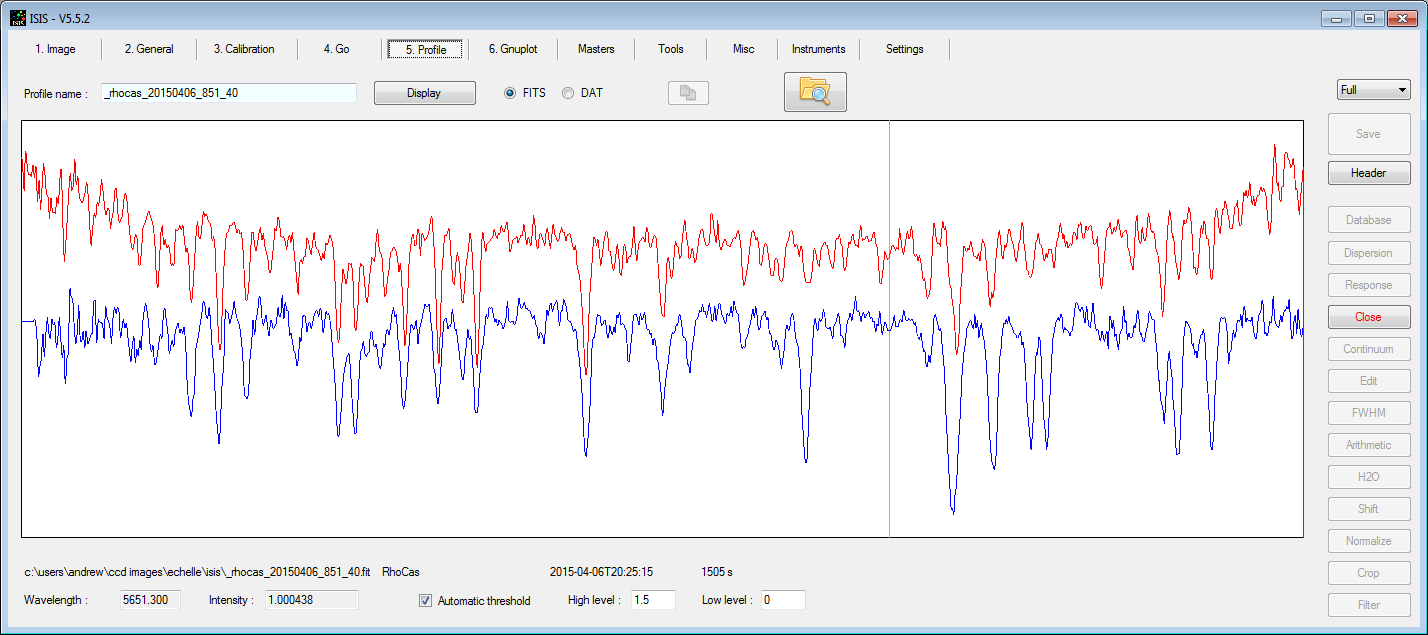Click in the Profile name text field
The image size is (1428, 635).
click(228, 93)
